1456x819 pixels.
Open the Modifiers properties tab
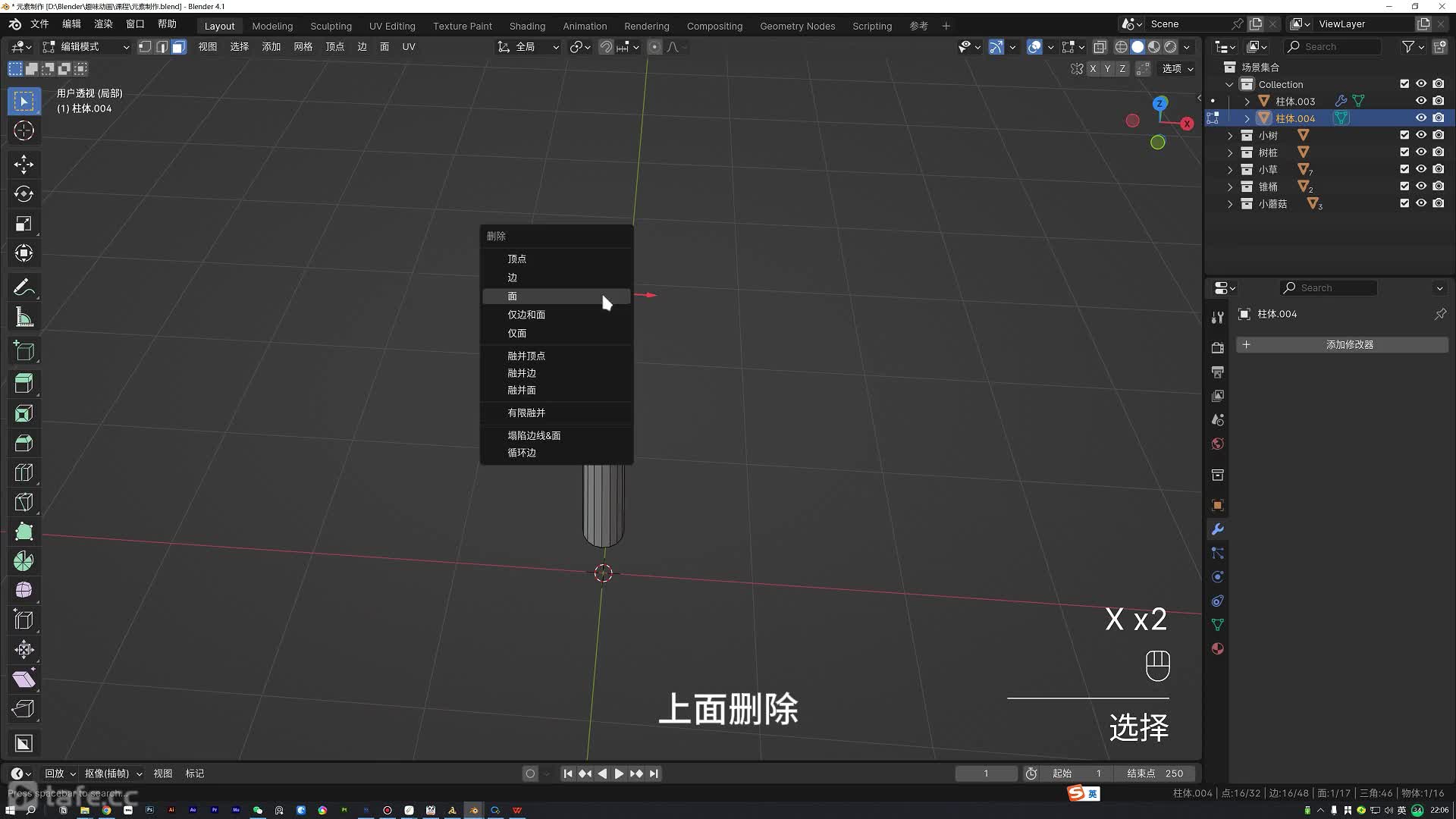[x=1217, y=529]
